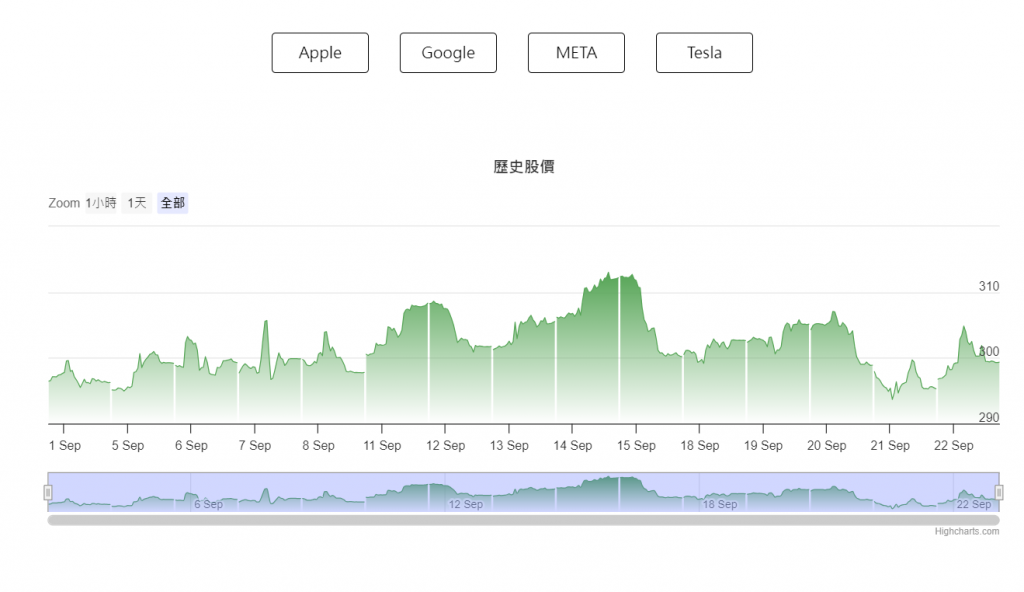Image resolution: width=1024 pixels, height=592 pixels.
Task: Click 12 Sep label in navigator
Action: (466, 504)
